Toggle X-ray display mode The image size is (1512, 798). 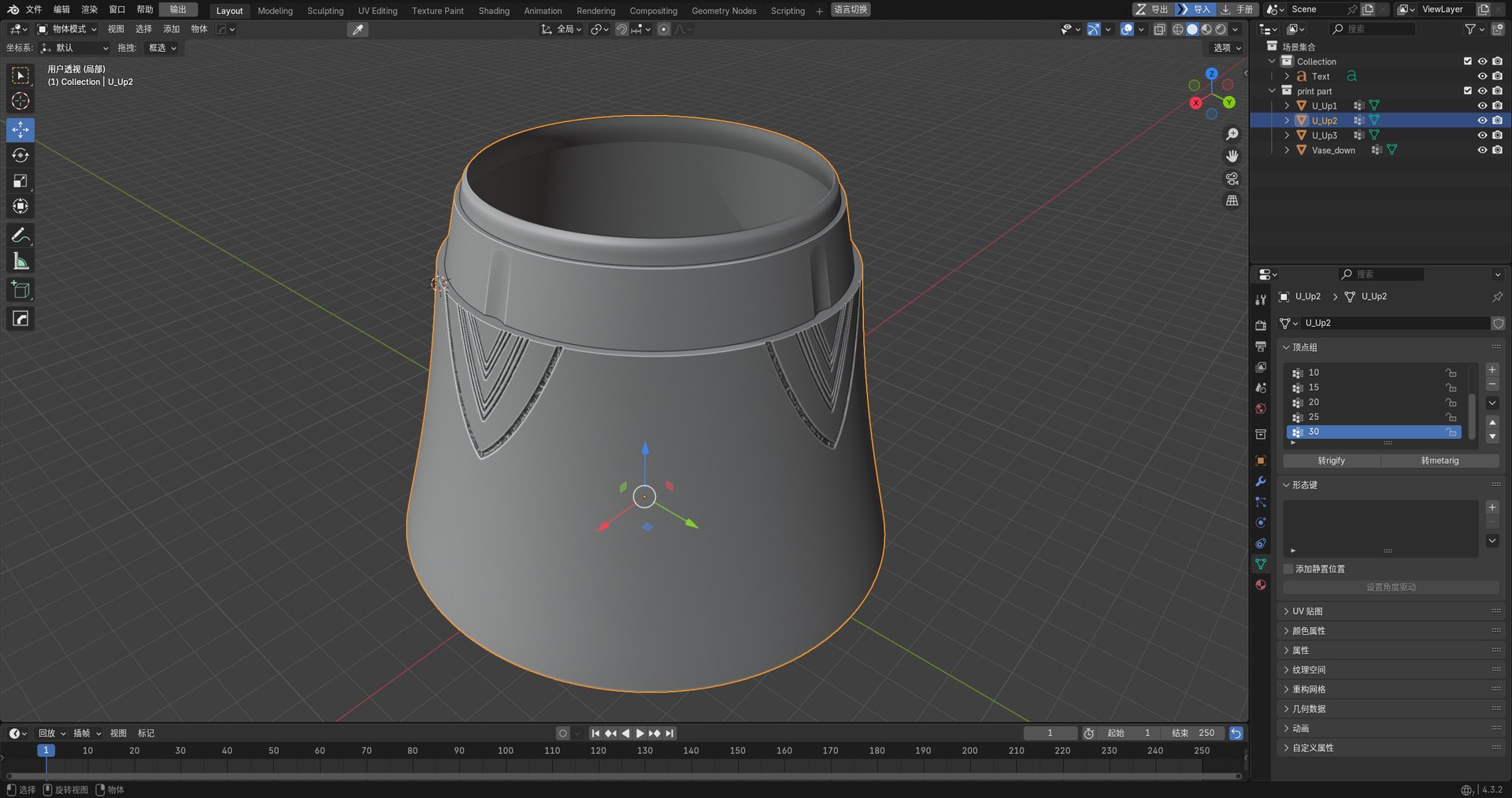pos(1159,29)
